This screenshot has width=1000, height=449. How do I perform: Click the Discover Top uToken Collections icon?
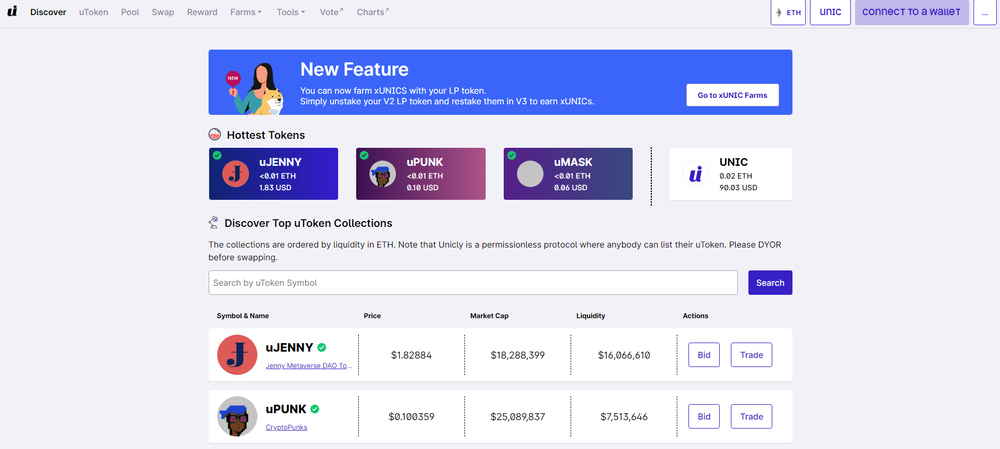point(214,223)
